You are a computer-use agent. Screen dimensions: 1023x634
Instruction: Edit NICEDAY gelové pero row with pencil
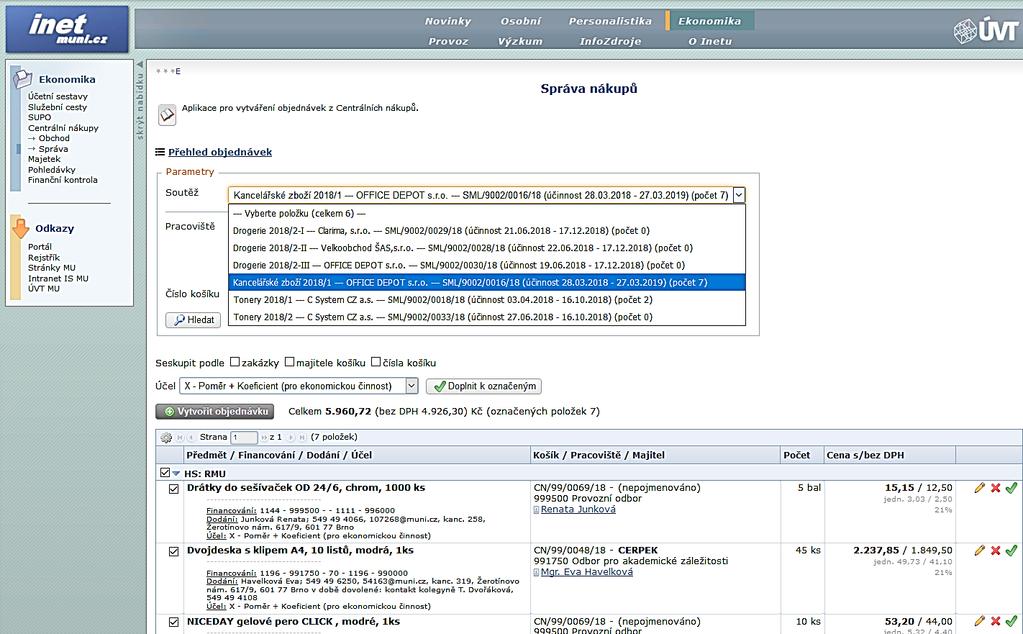(979, 621)
